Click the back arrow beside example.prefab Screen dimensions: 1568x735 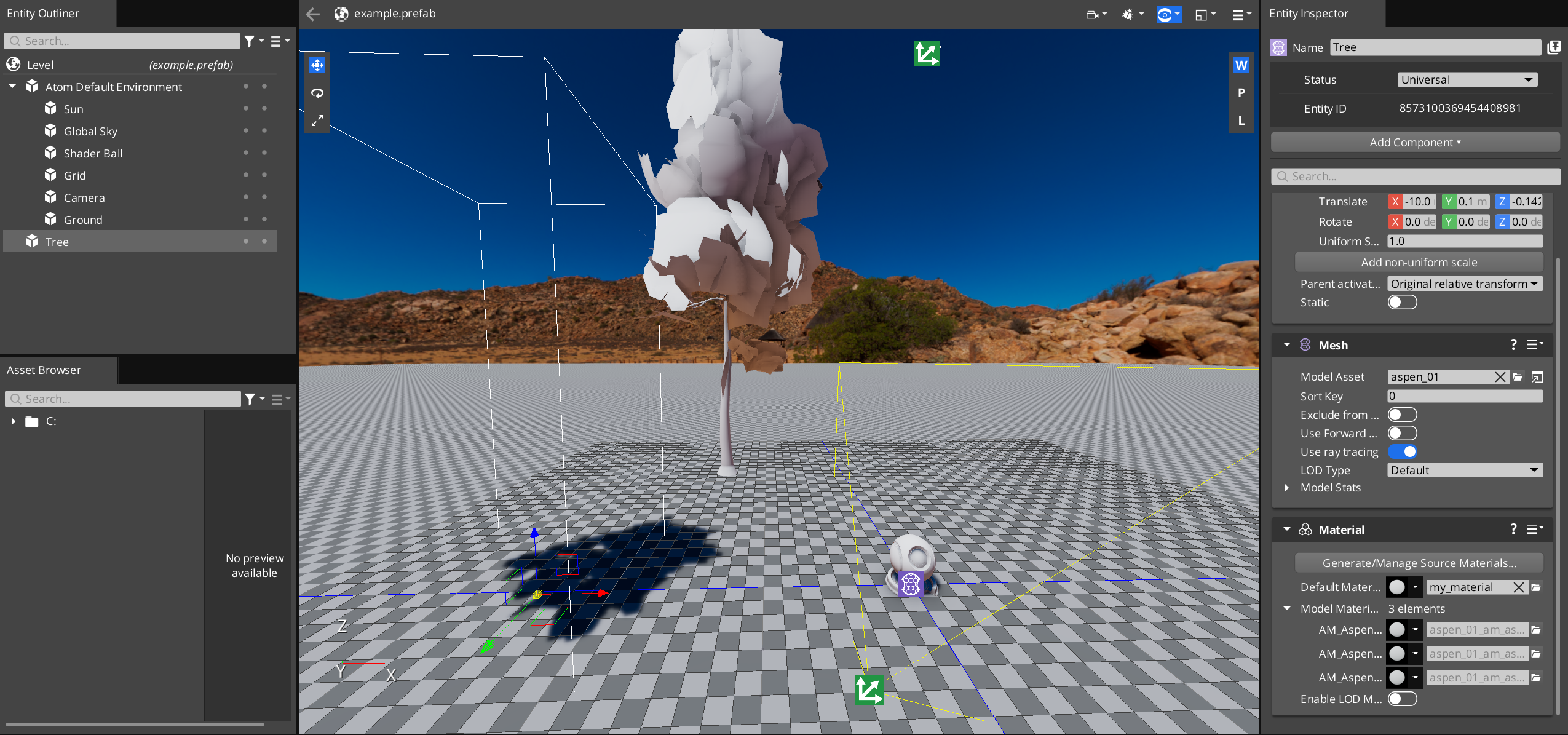(313, 14)
